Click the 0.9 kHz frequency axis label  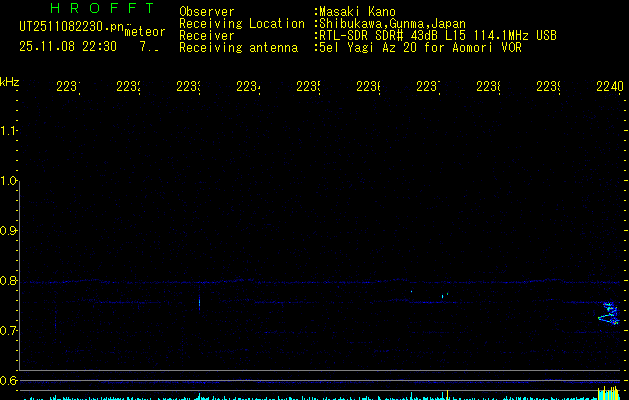click(x=10, y=231)
